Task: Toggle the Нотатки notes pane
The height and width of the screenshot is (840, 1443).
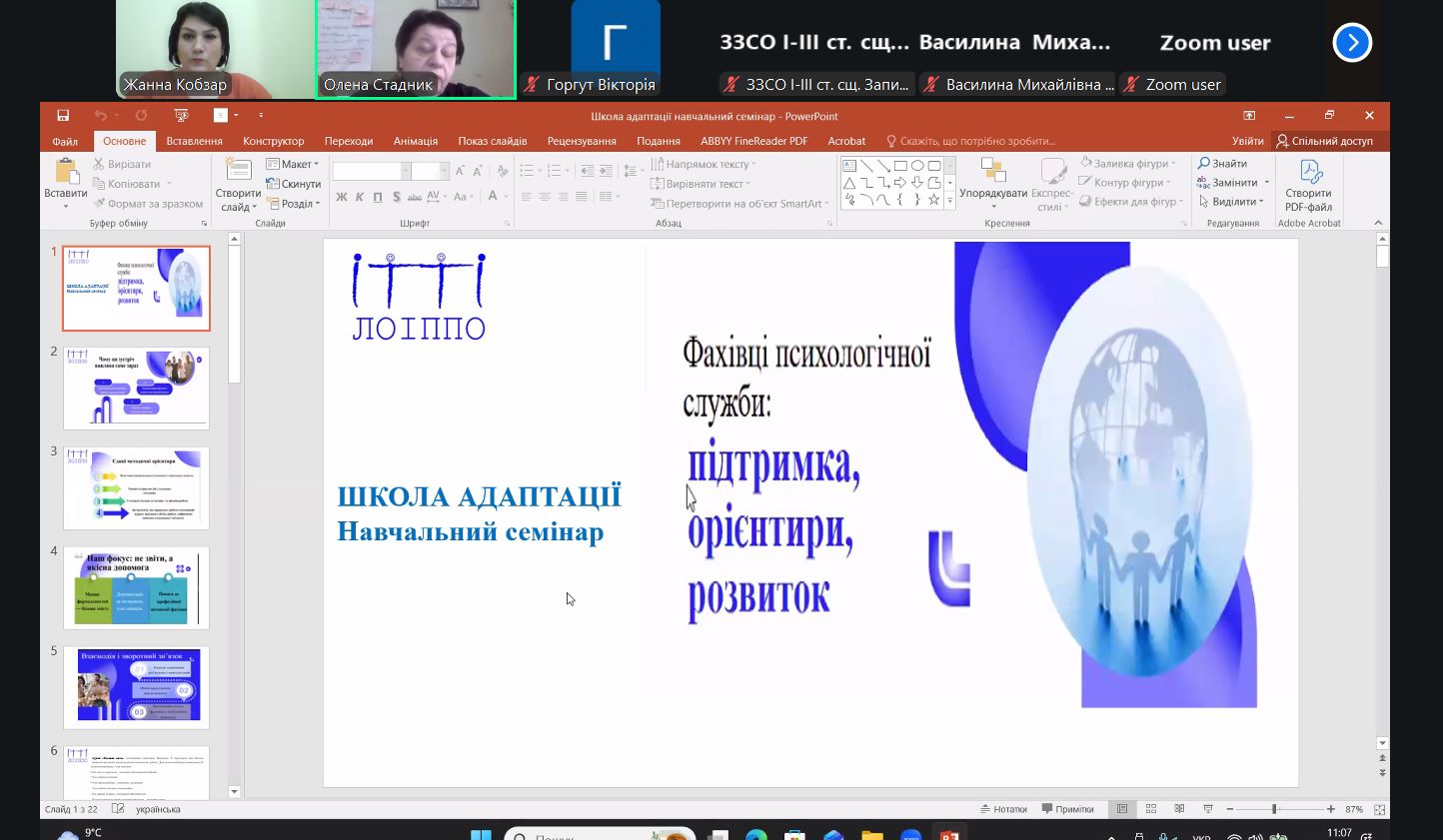Action: [1003, 809]
